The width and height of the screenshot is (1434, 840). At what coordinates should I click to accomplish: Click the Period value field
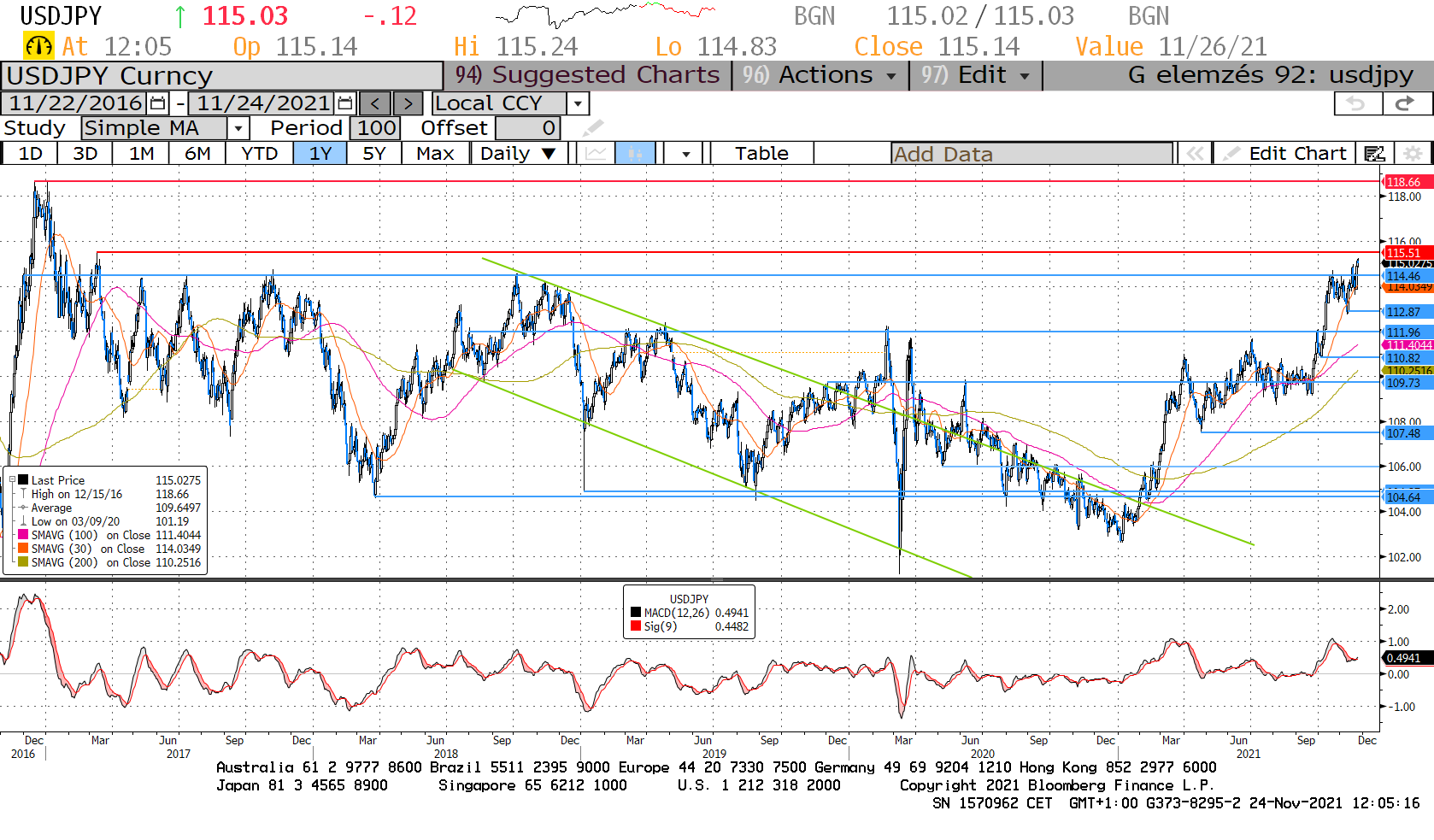pyautogui.click(x=377, y=128)
